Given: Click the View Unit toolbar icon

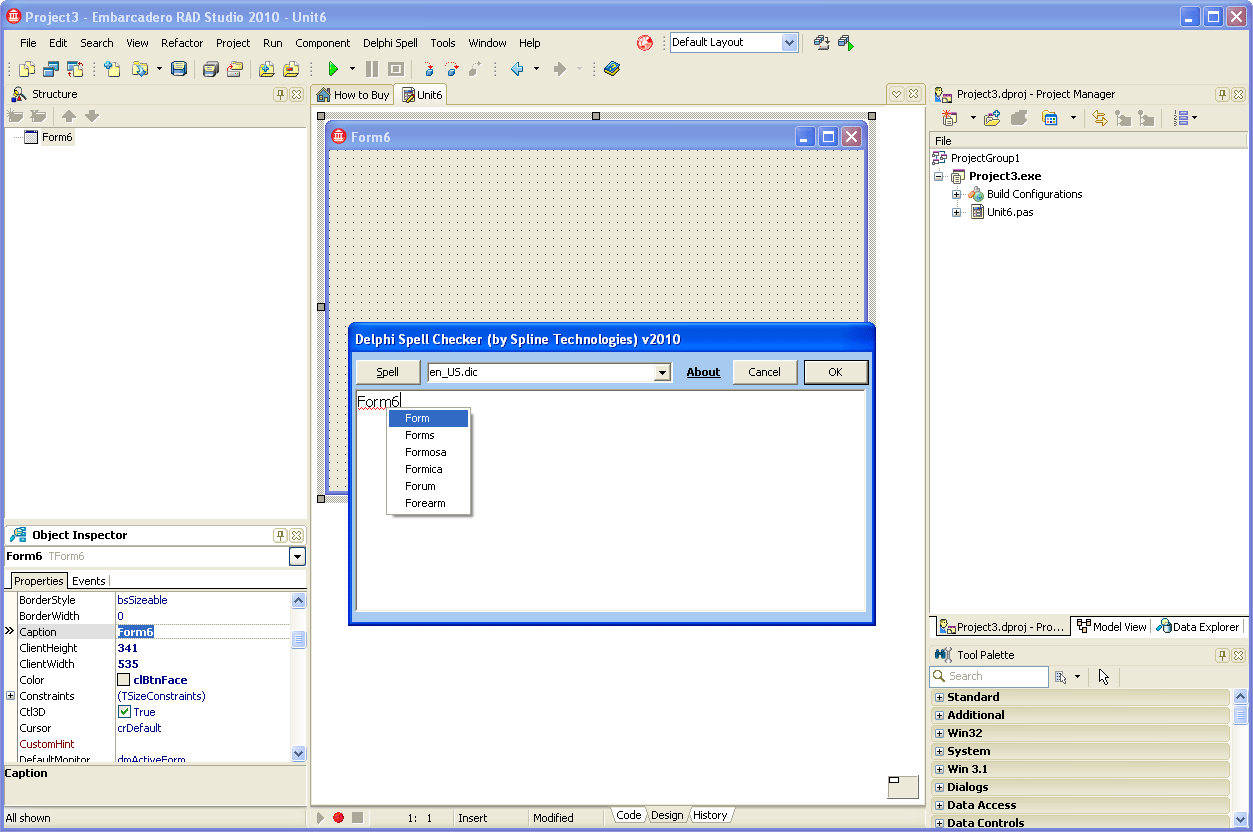Looking at the screenshot, I should tap(27, 69).
